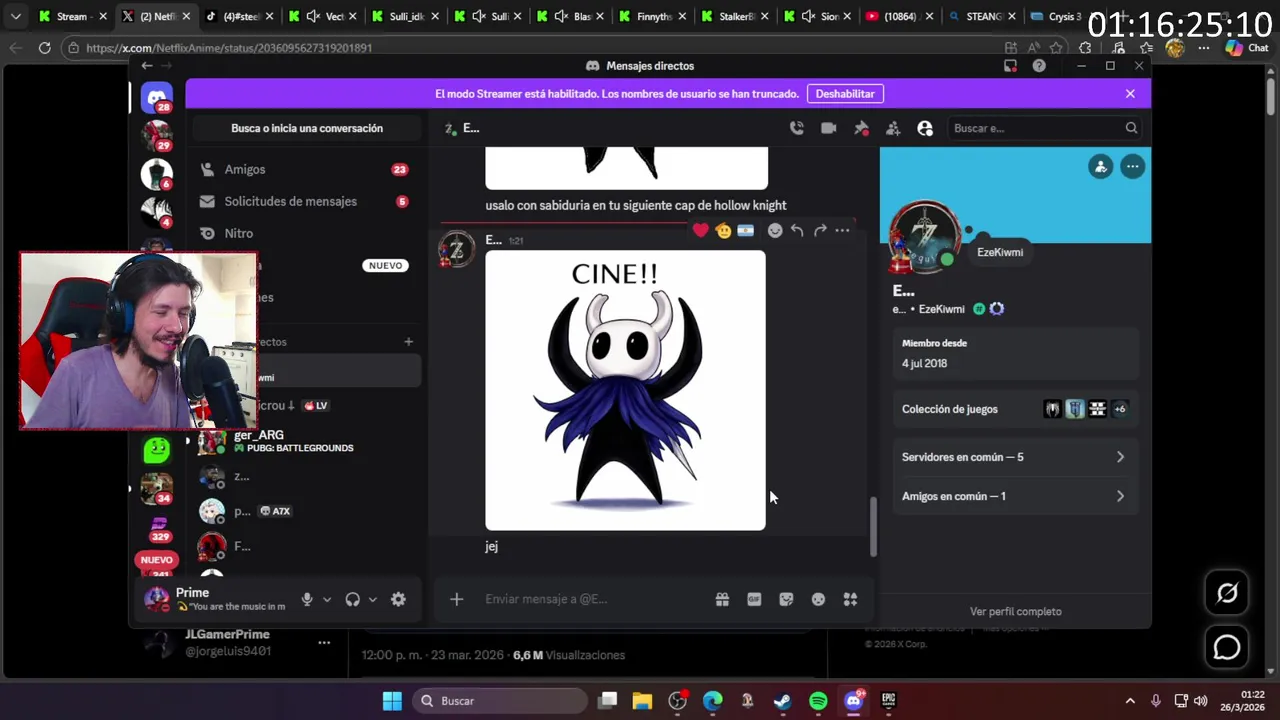
Task: Open profile more options three dots
Action: [x=1132, y=167]
